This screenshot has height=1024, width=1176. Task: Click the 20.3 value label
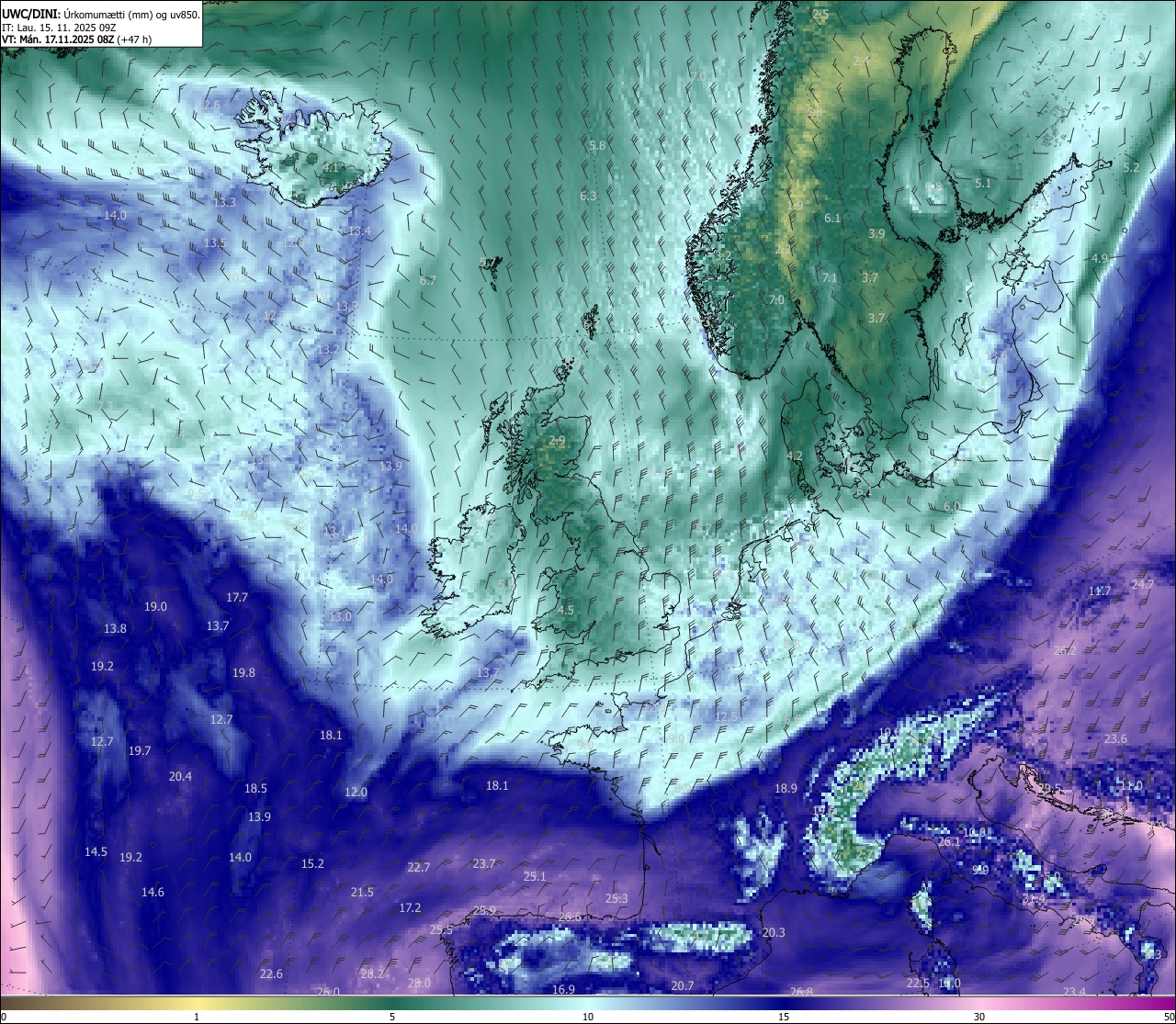click(x=774, y=933)
